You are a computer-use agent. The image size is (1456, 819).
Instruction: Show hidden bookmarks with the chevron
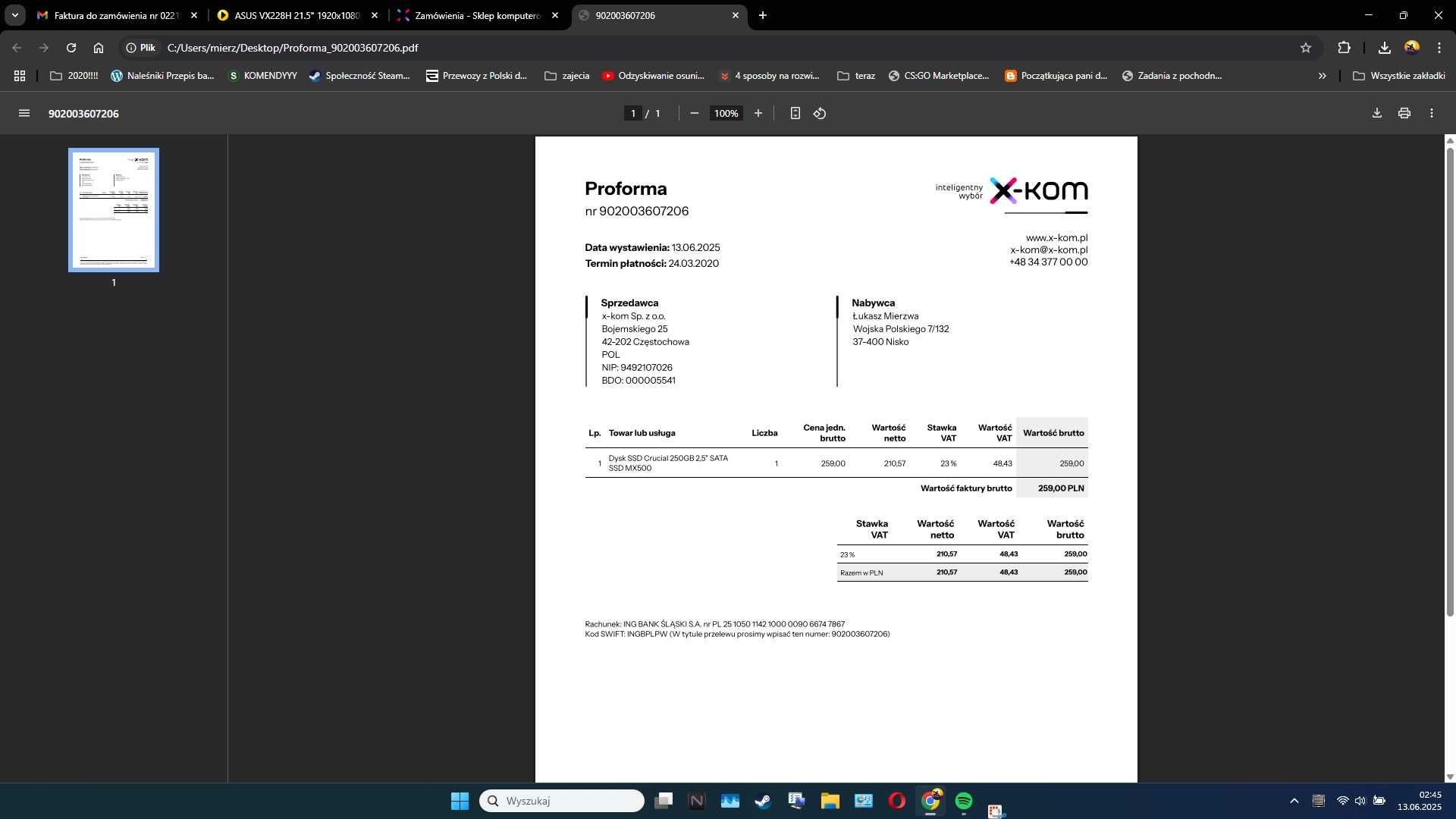(1323, 76)
